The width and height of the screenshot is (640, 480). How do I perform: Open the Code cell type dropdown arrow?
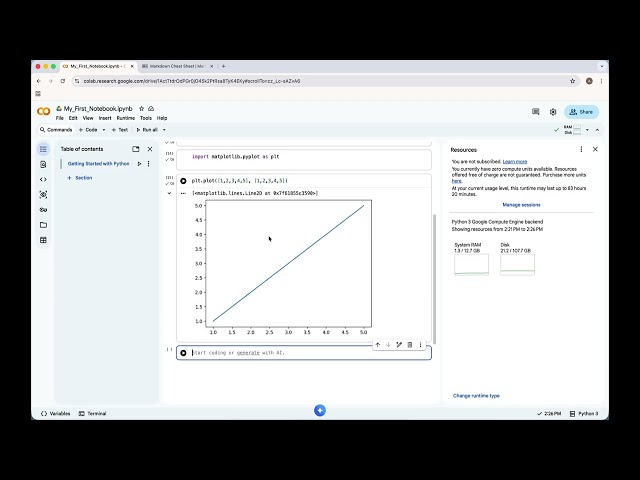point(104,130)
